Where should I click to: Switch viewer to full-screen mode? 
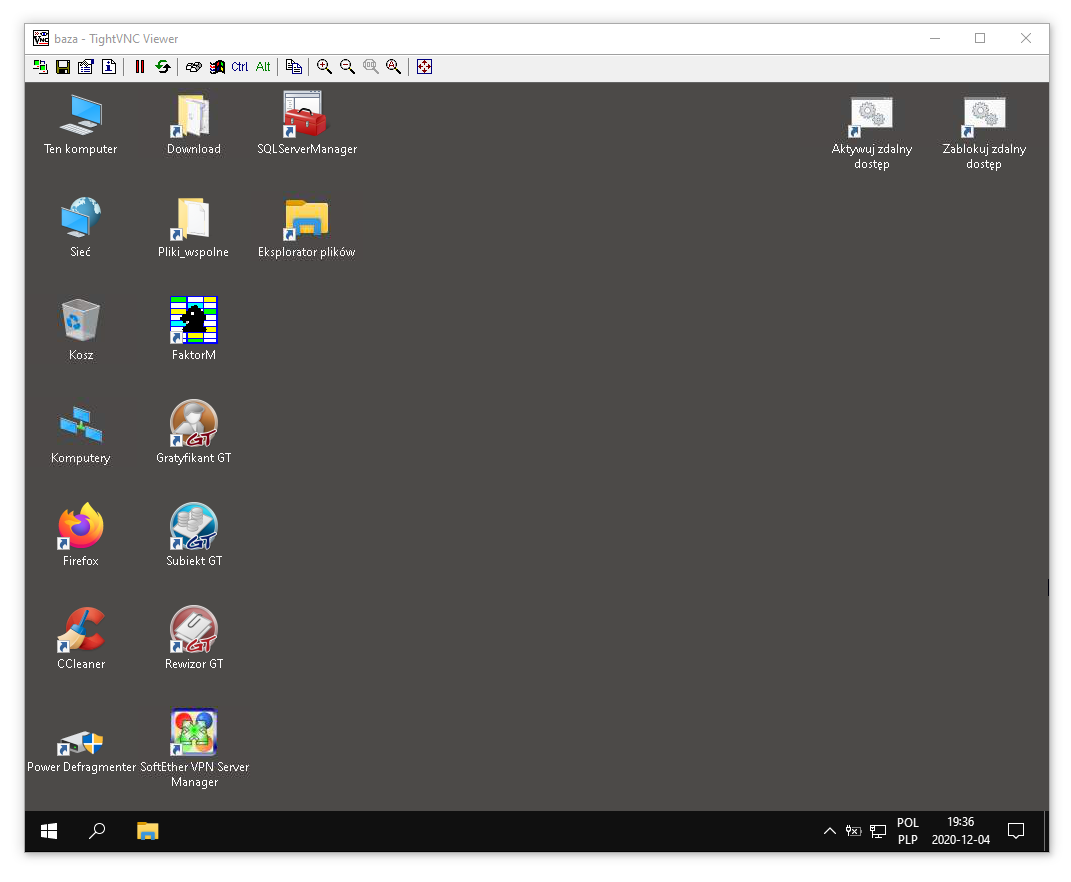click(x=424, y=67)
